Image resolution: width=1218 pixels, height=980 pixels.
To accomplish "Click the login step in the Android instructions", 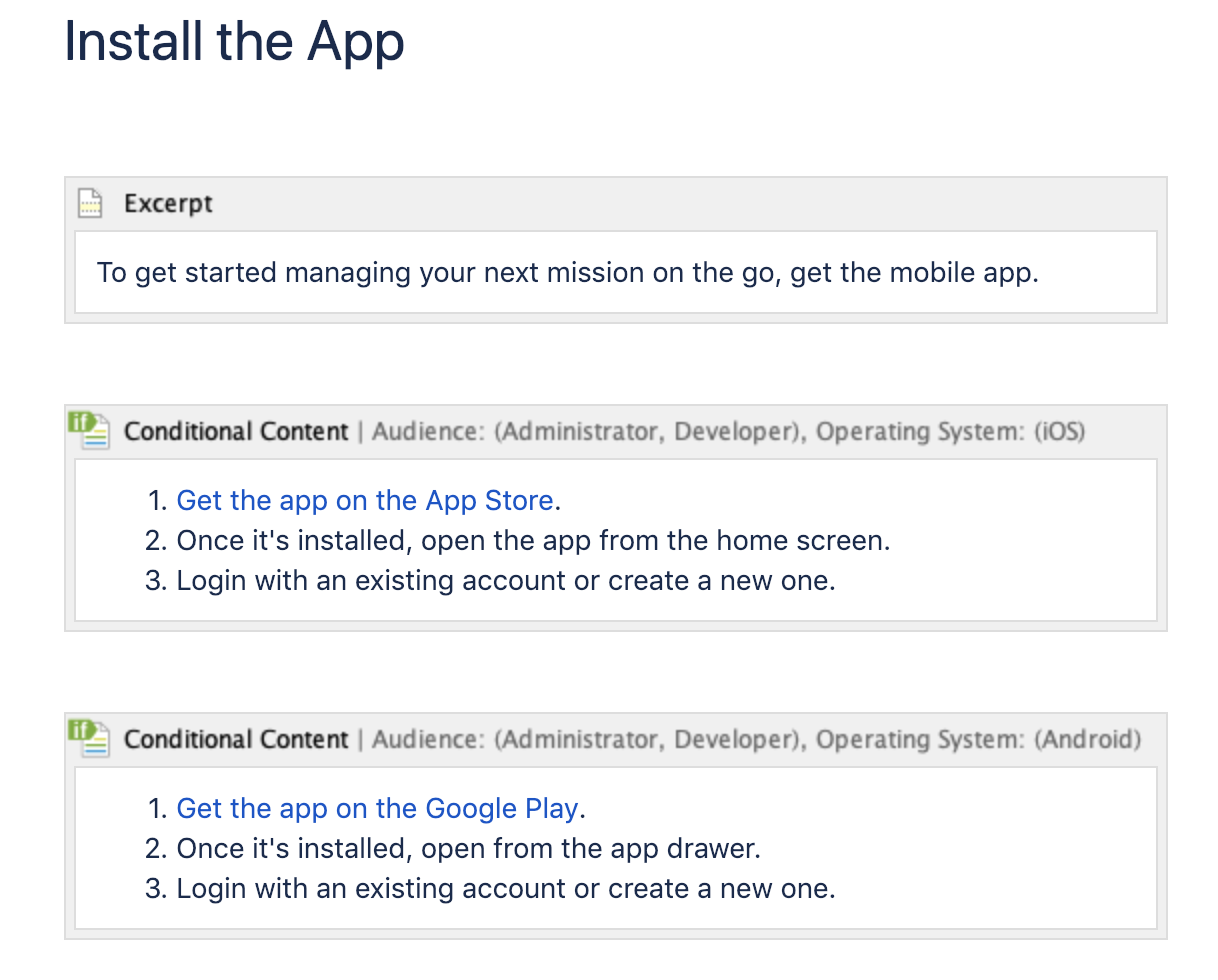I will click(x=505, y=889).
